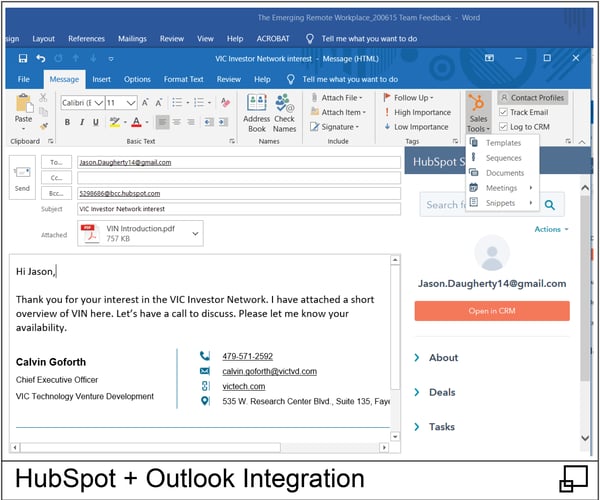The width and height of the screenshot is (600, 500).
Task: Select Templates from Sales Tools menu
Action: tap(502, 143)
